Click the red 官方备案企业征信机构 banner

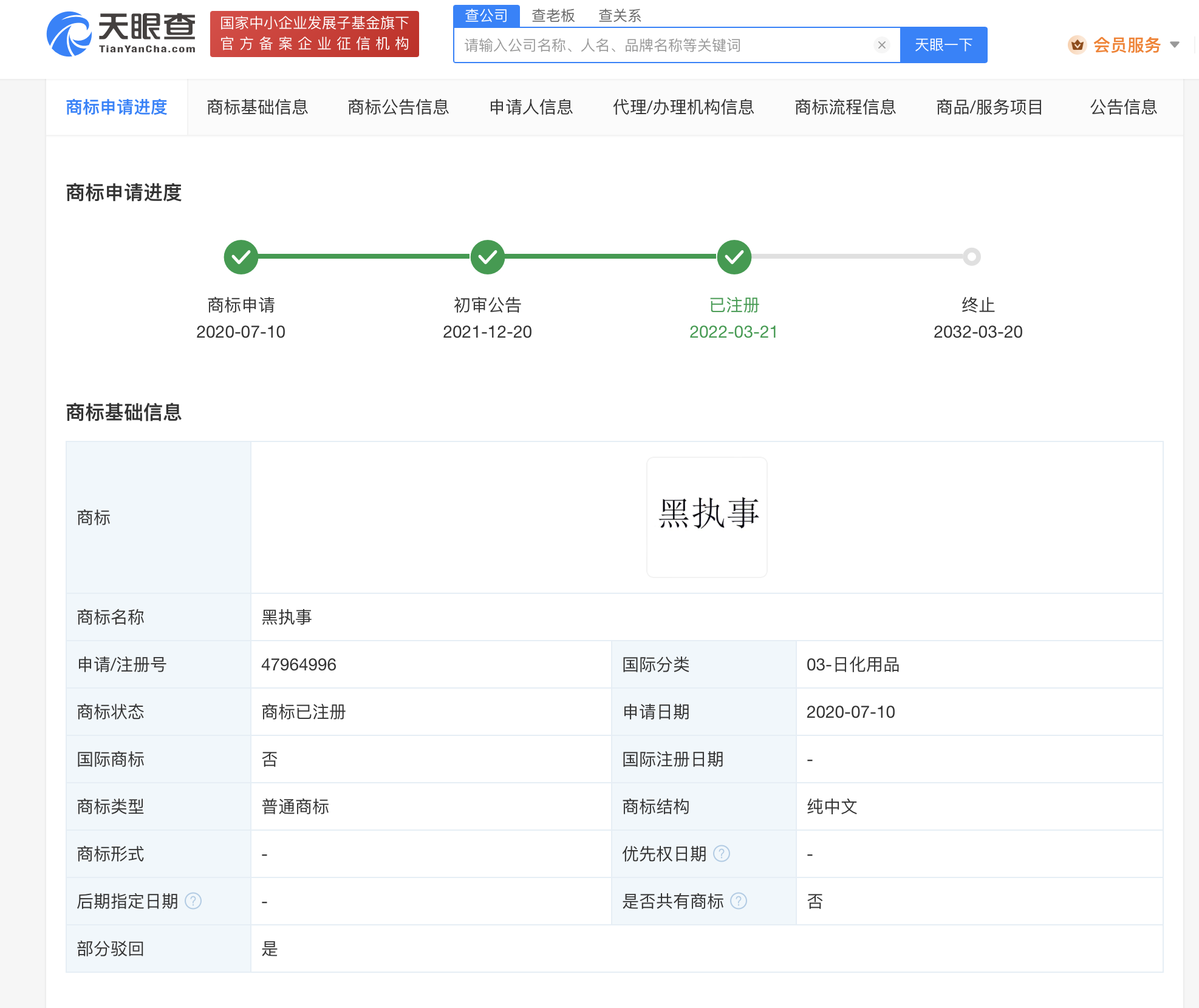[x=315, y=34]
